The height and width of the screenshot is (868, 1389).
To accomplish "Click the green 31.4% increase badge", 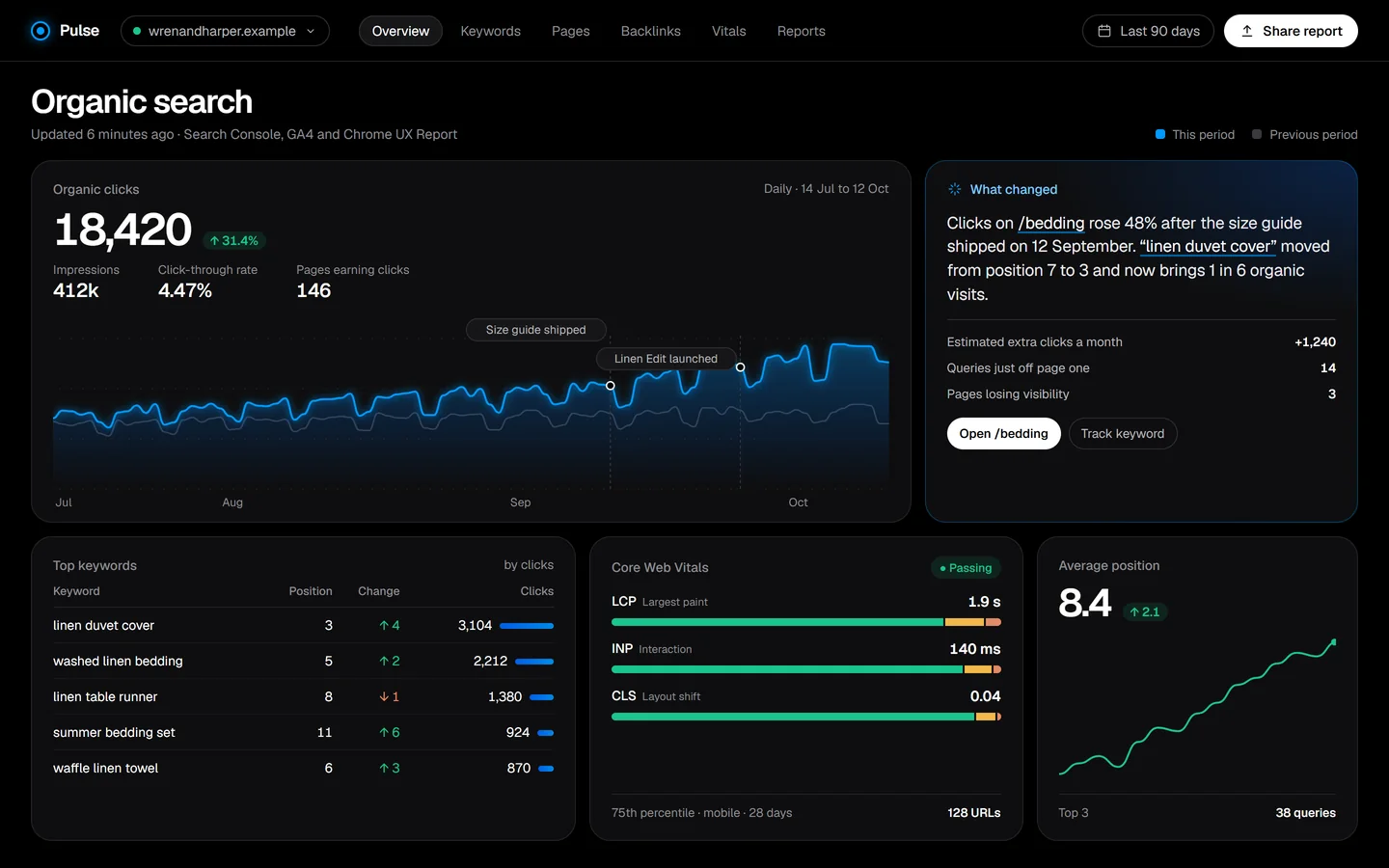I will point(234,240).
